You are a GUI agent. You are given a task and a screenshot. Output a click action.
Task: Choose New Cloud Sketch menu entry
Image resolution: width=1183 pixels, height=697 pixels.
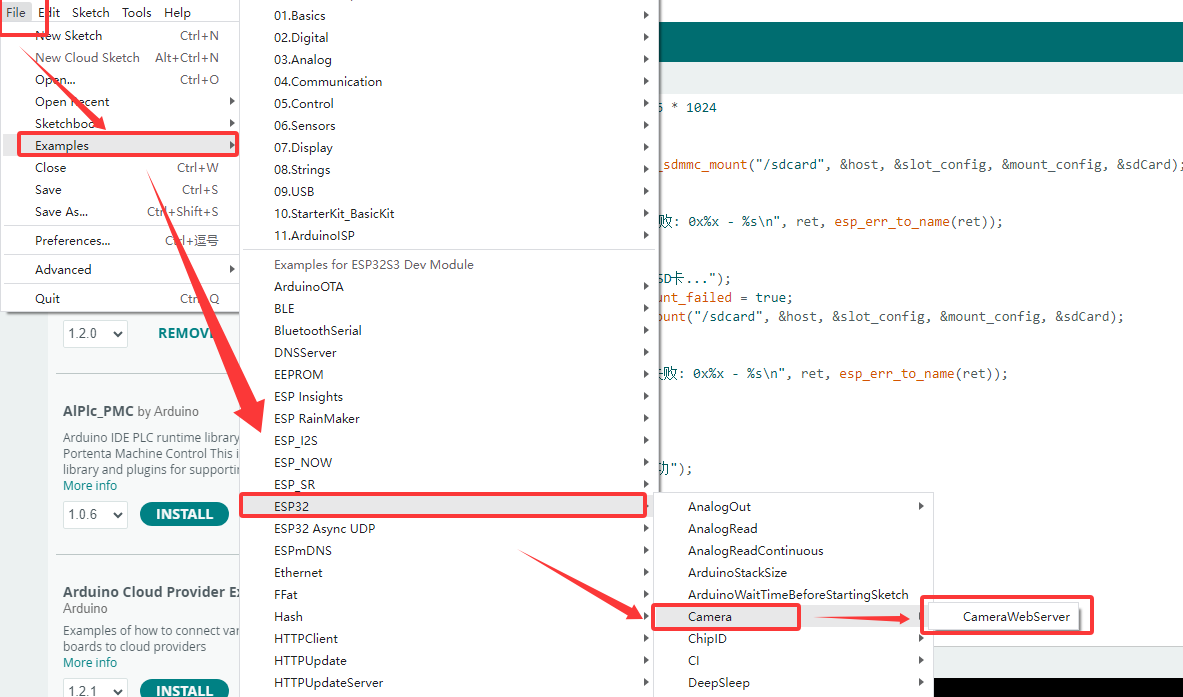tap(121, 57)
